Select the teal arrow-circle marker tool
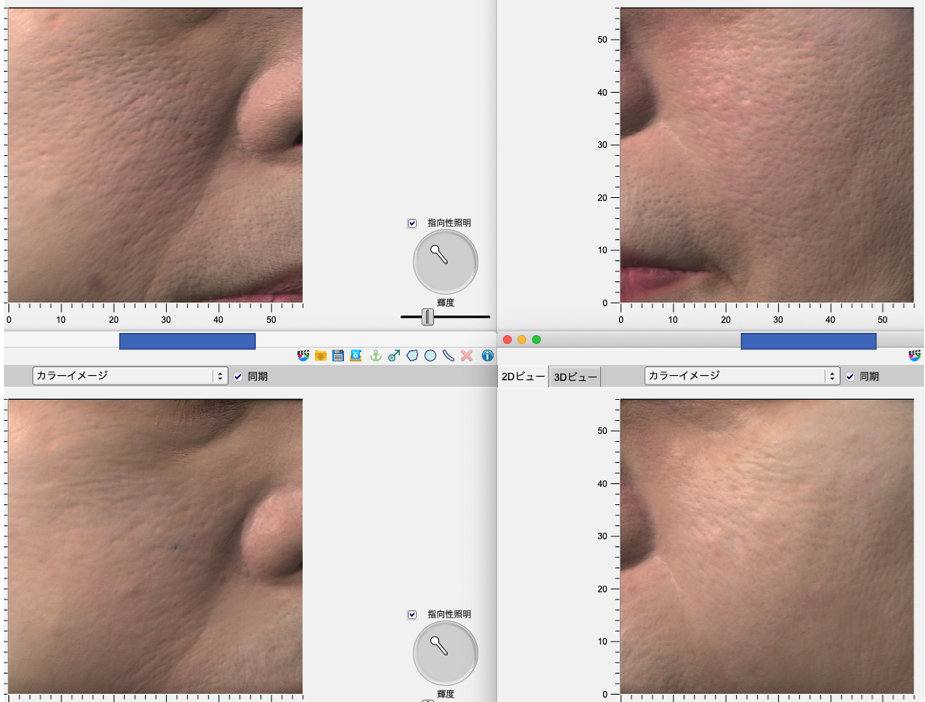This screenshot has width=925, height=702. coord(394,356)
